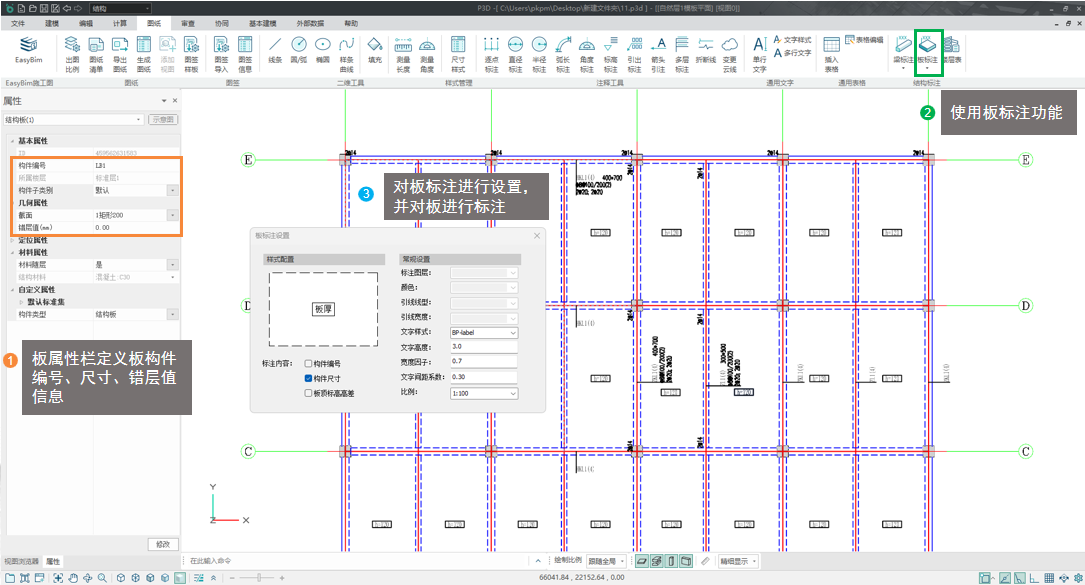Image resolution: width=1085 pixels, height=585 pixels.
Task: Click the 示意图 button
Action: (x=163, y=120)
